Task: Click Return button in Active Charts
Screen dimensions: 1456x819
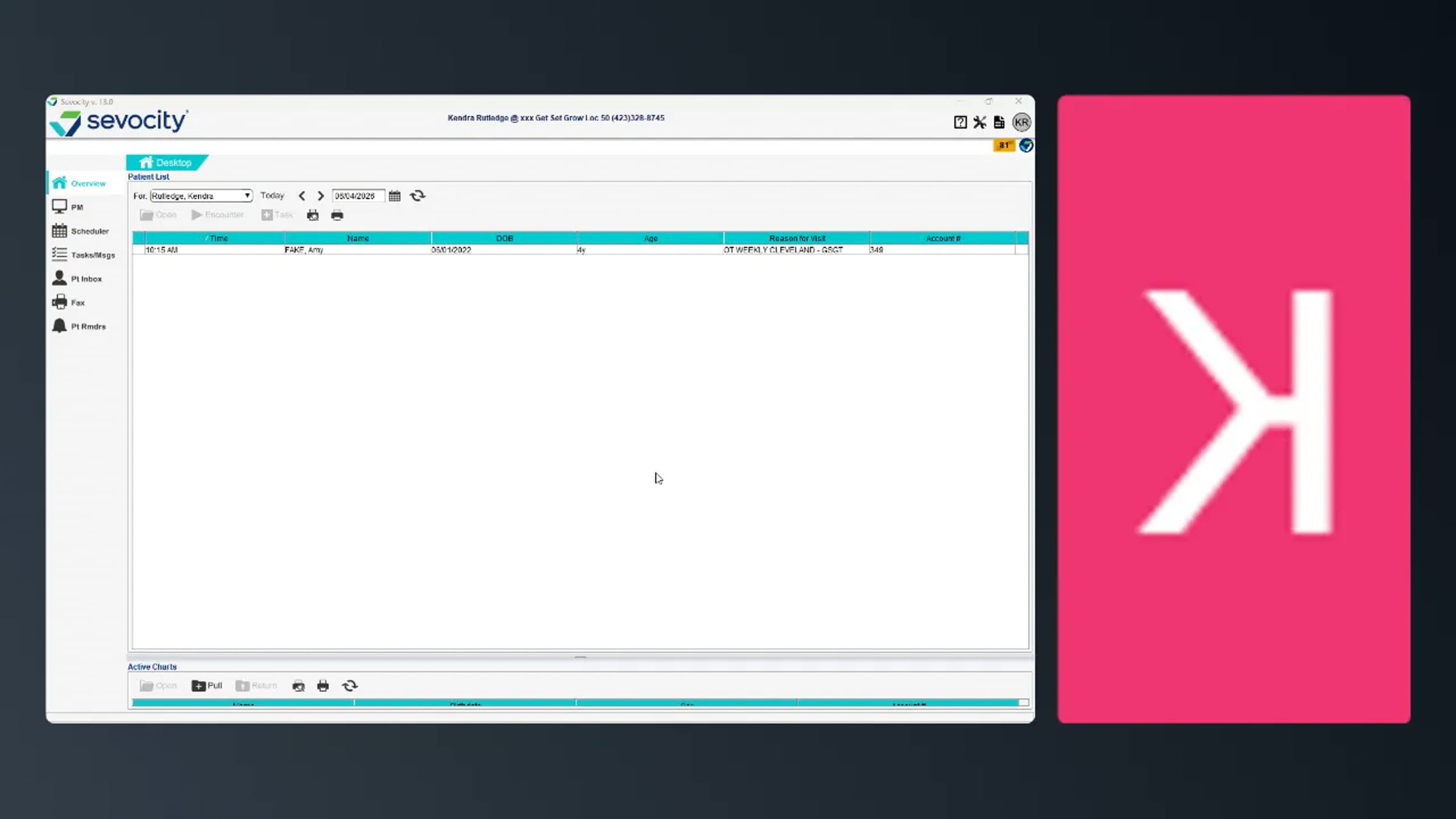Action: [x=256, y=686]
